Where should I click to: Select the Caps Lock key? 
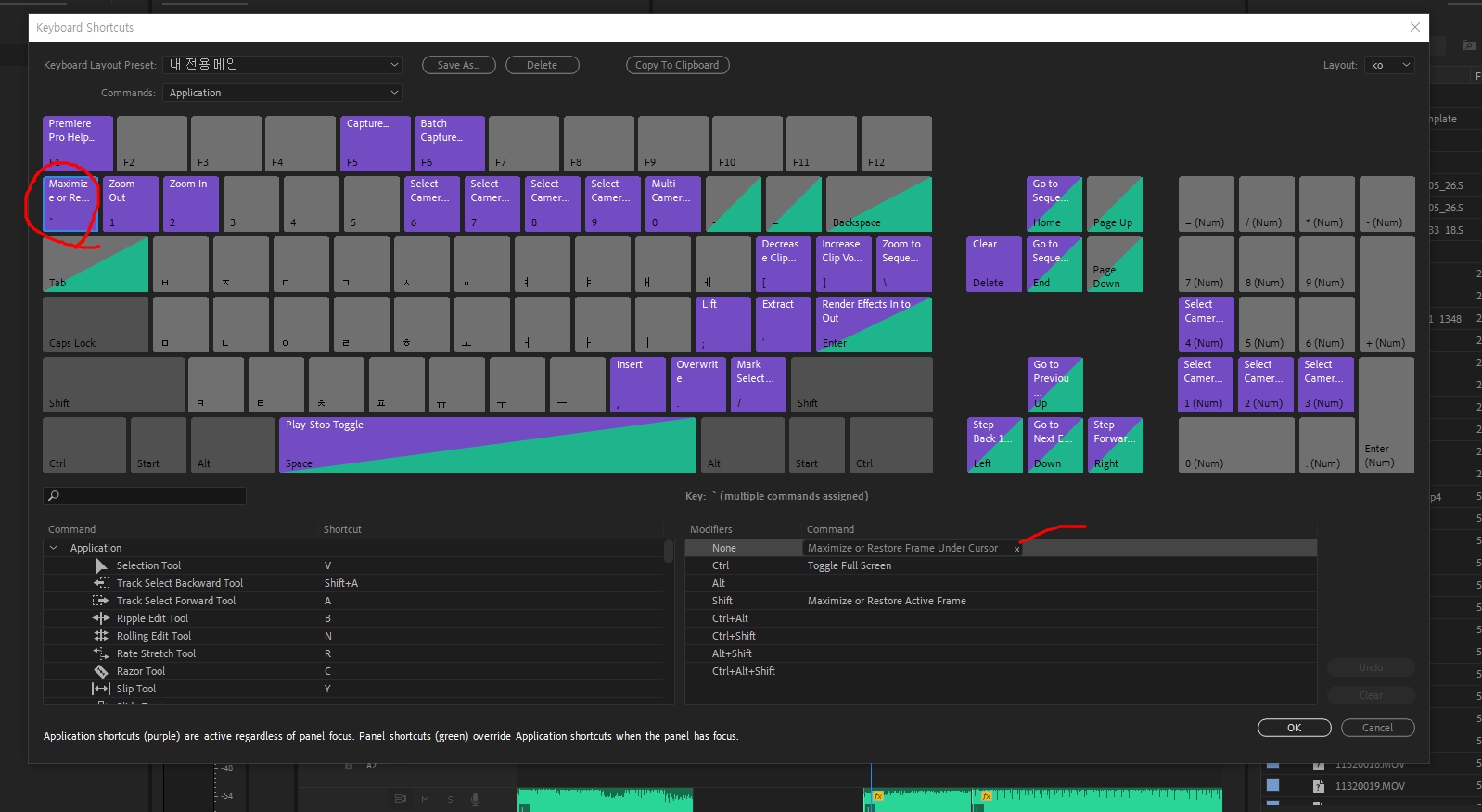pos(96,324)
